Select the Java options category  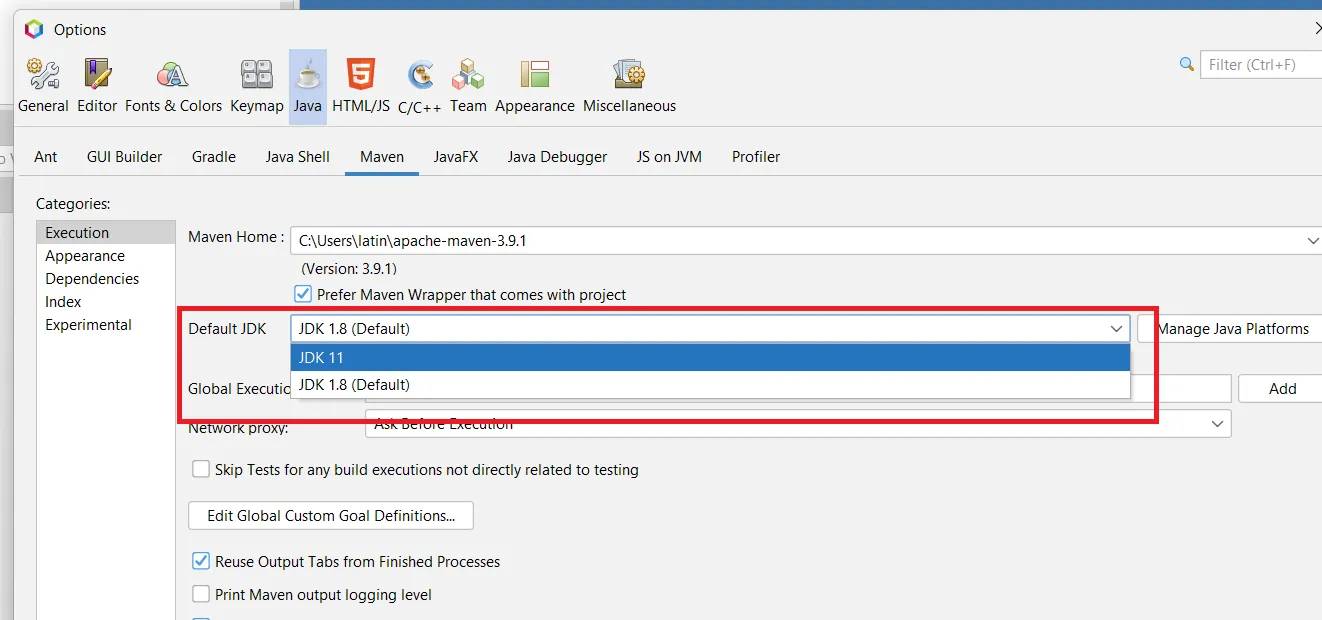coord(308,86)
